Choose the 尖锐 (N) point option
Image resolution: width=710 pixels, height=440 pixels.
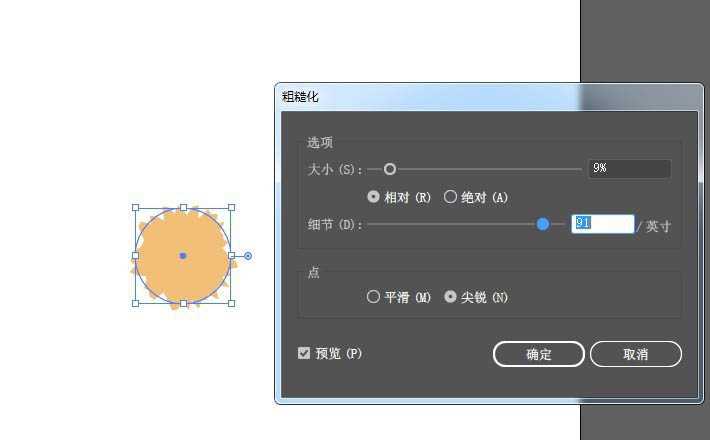[451, 297]
